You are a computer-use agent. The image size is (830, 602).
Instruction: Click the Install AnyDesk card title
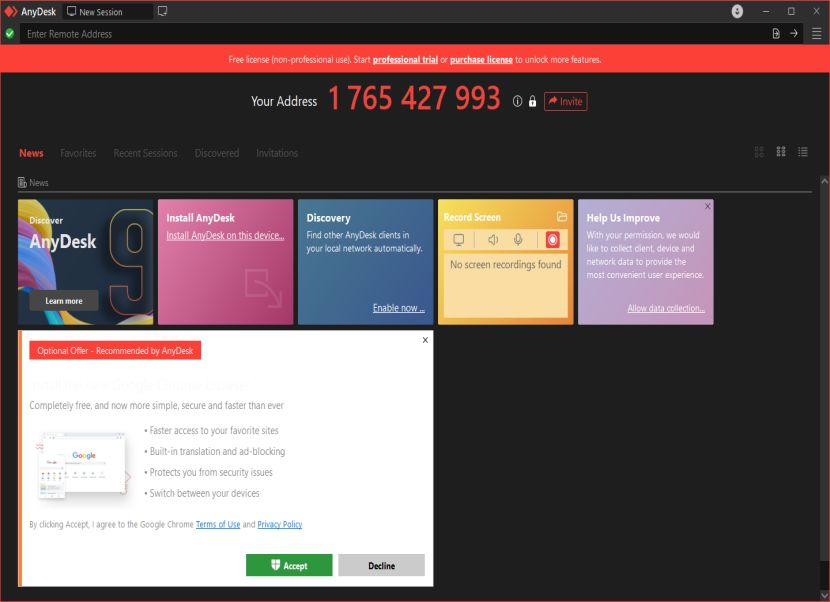click(200, 218)
